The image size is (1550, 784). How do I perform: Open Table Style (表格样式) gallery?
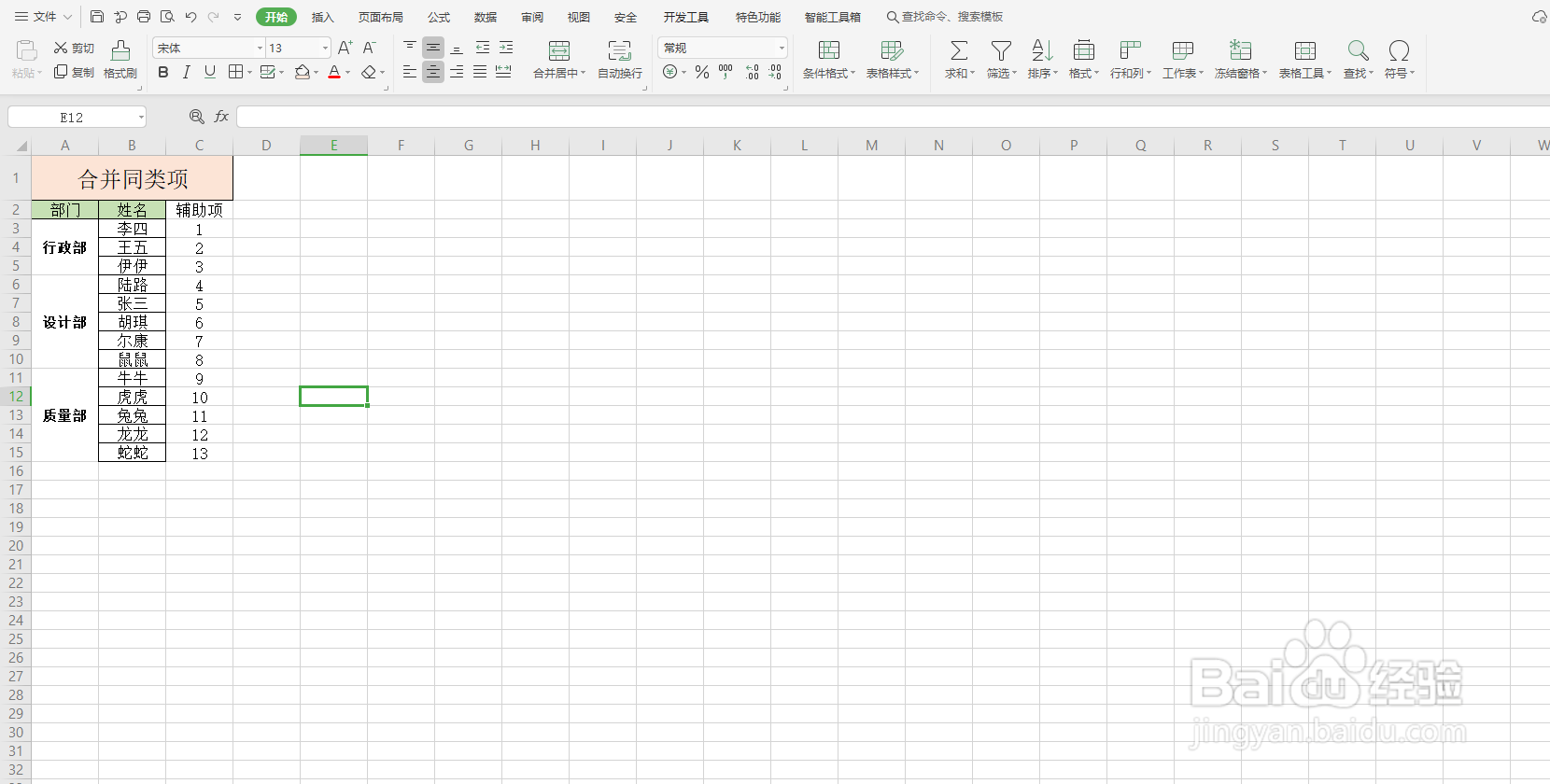[x=893, y=60]
